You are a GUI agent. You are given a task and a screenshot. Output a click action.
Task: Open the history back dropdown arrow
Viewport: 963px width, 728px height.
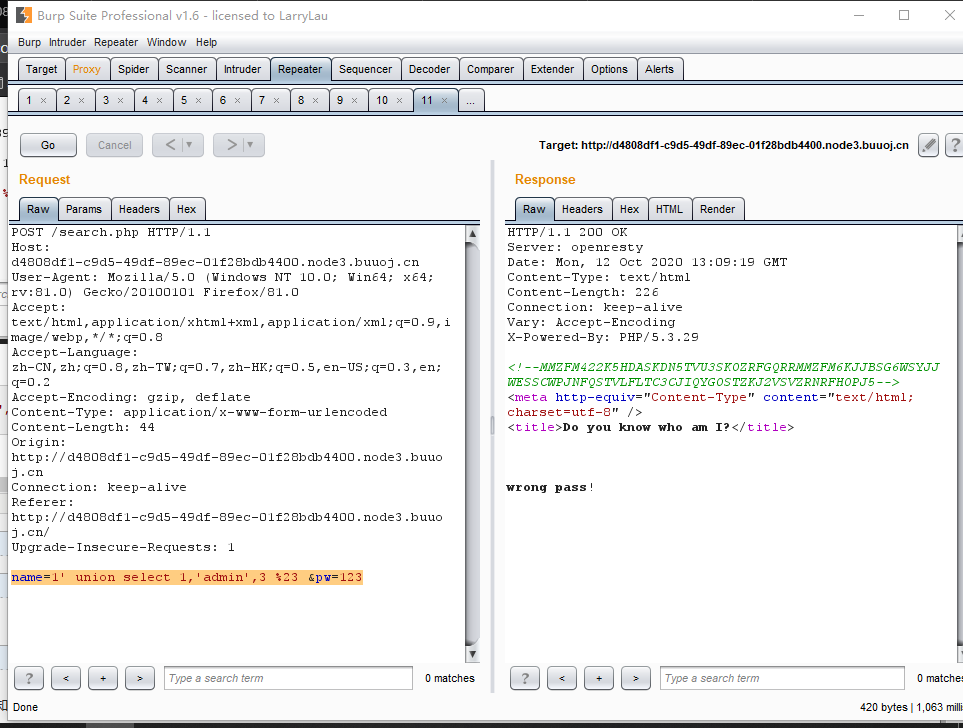189,145
